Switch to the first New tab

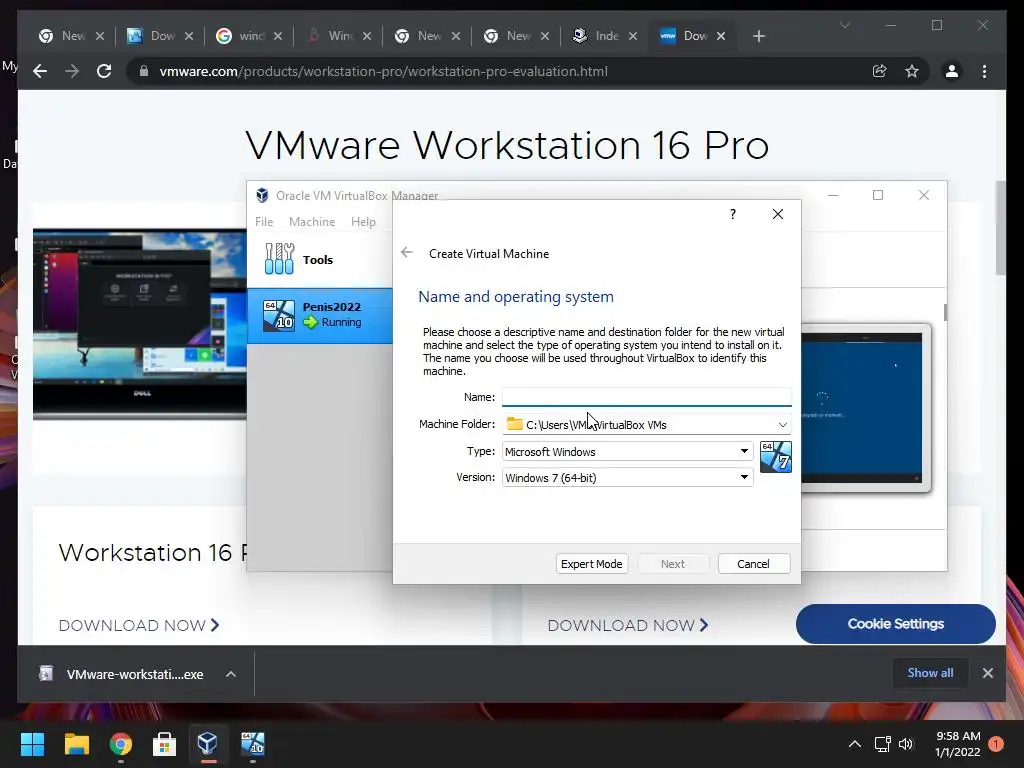click(71, 36)
